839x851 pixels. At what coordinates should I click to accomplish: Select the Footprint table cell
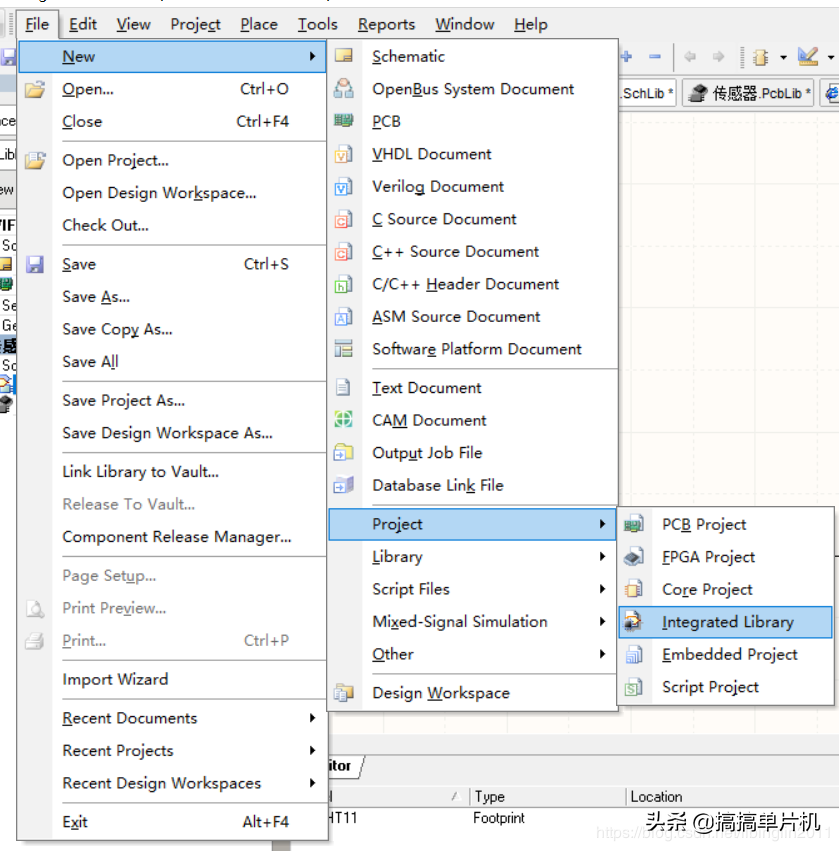(x=499, y=818)
